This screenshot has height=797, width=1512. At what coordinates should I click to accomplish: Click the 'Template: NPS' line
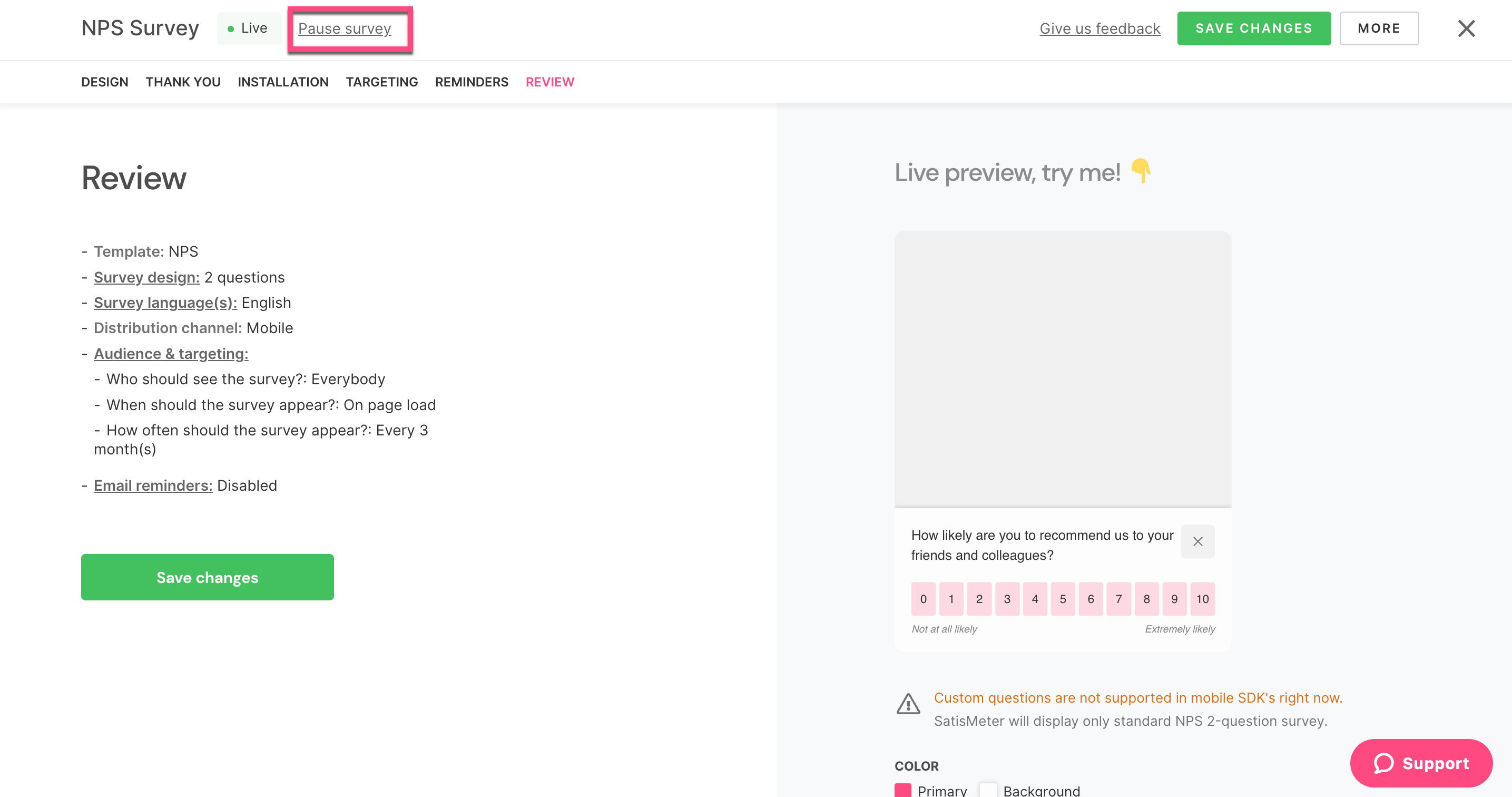[145, 251]
